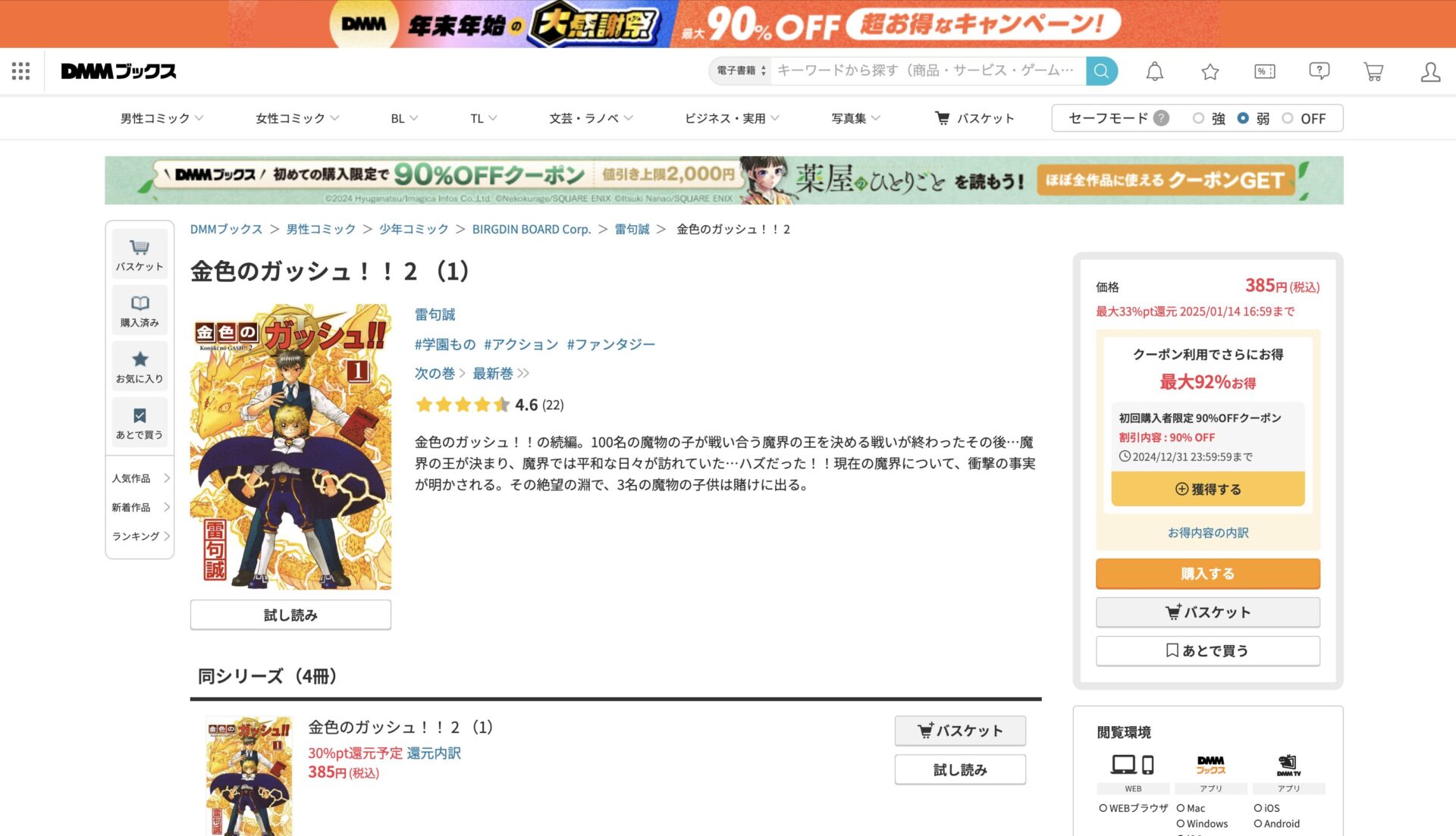Click the keyword search input field
The height and width of the screenshot is (836, 1456).
[x=927, y=70]
